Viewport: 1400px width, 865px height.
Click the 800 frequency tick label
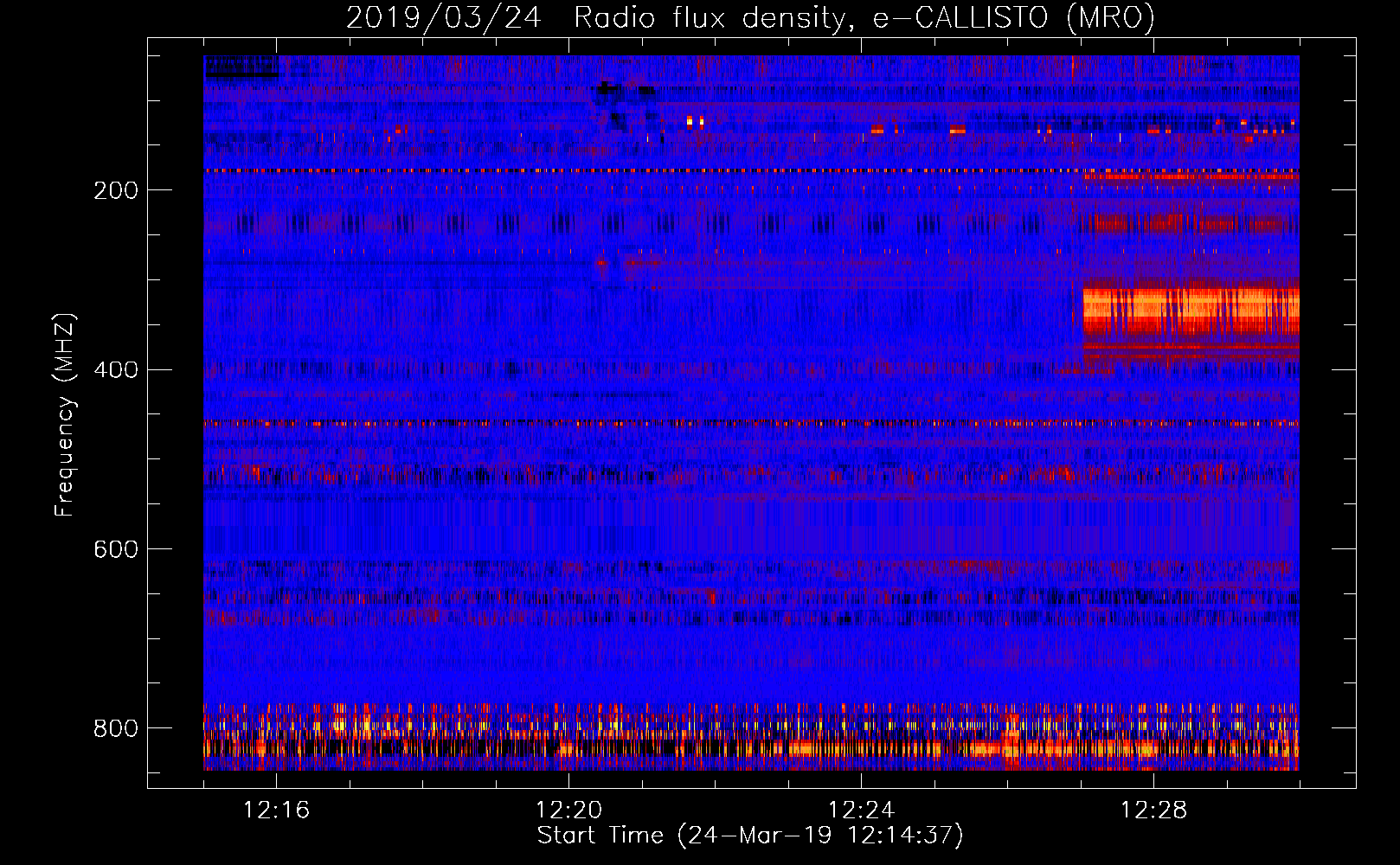116,729
